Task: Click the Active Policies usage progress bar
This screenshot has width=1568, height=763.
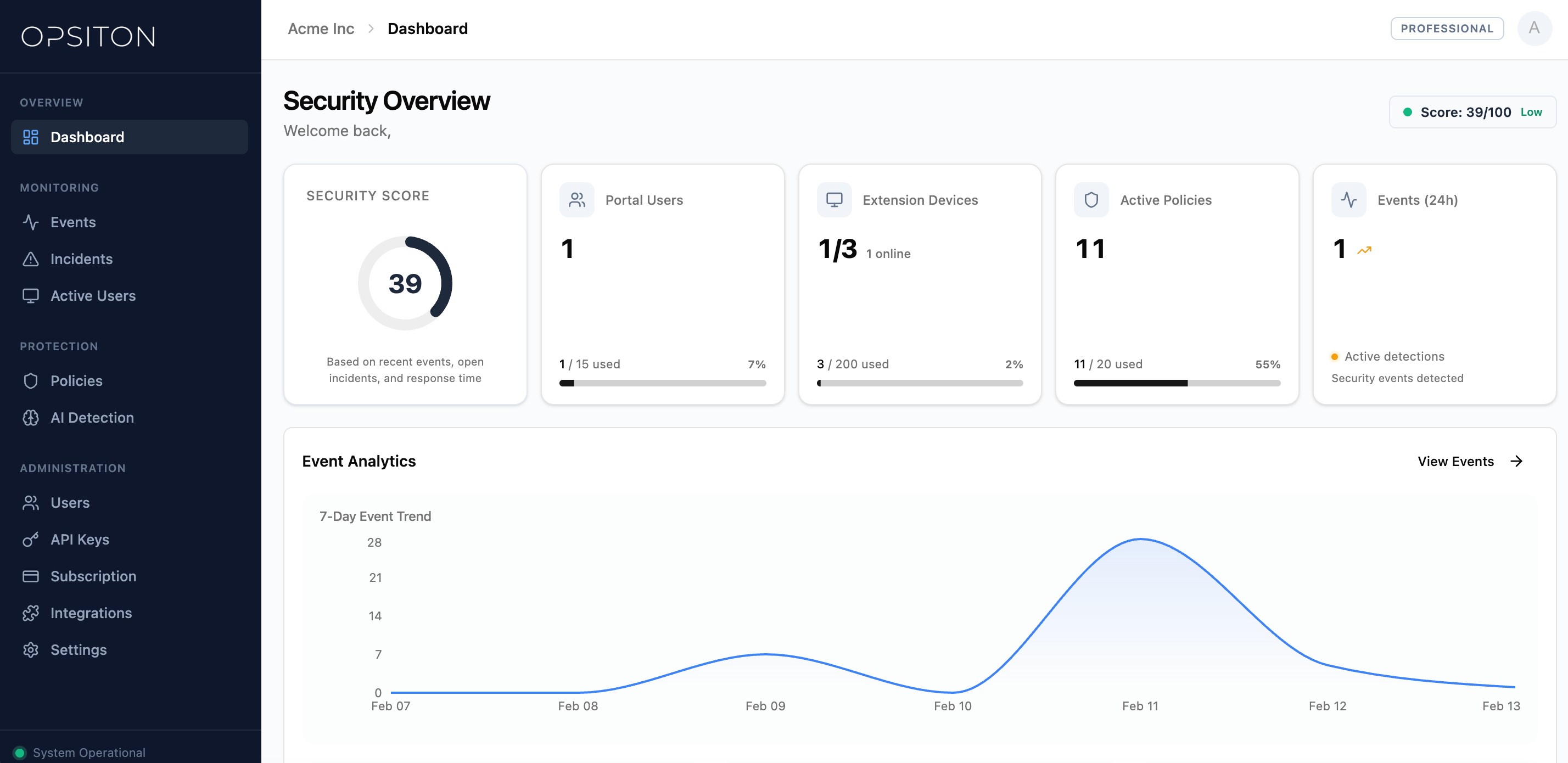Action: (x=1176, y=383)
